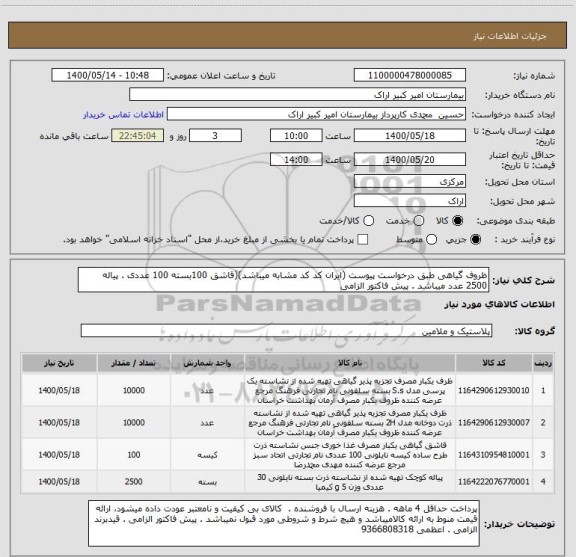The height and width of the screenshot is (557, 576).
Task: Click the countdown timer 22:45:04 field
Action: (137, 136)
